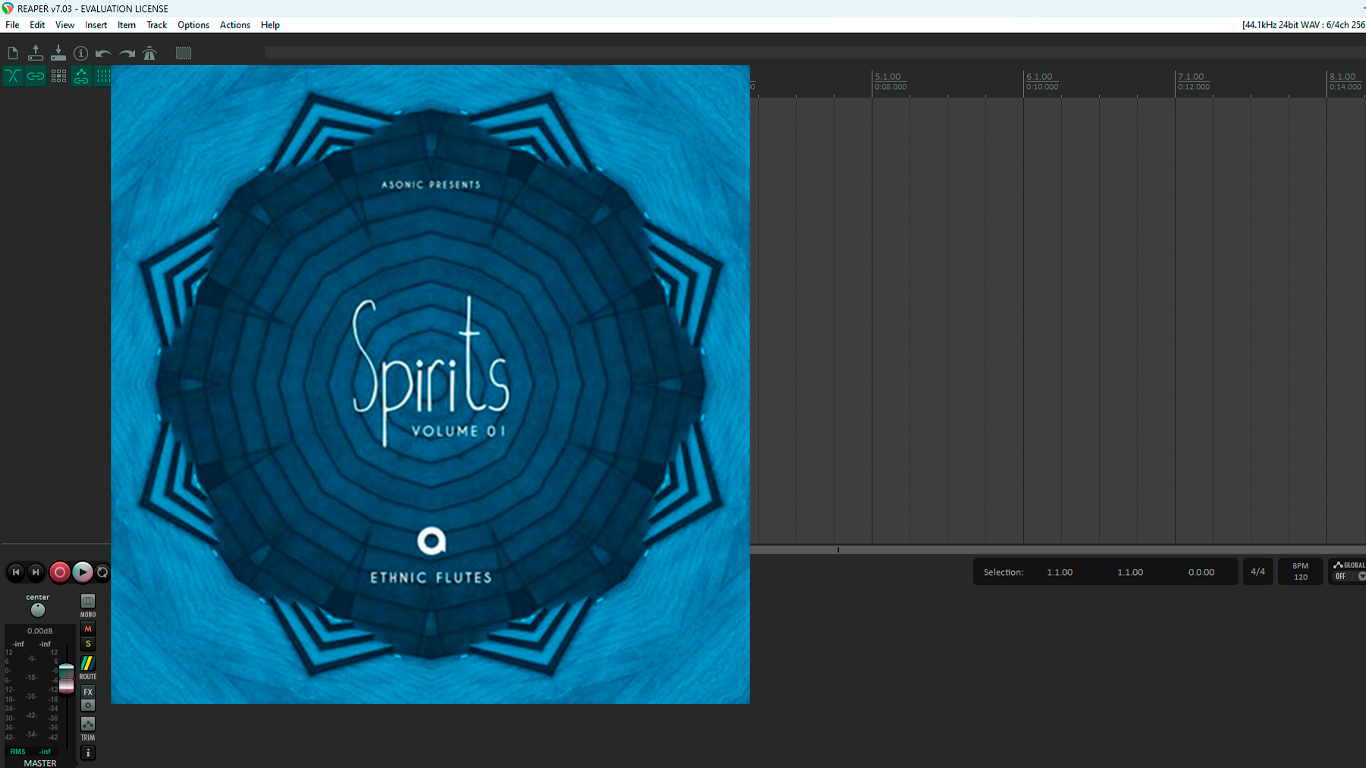Screen dimensions: 1366x768
Task: Open the Edit menu
Action: (37, 25)
